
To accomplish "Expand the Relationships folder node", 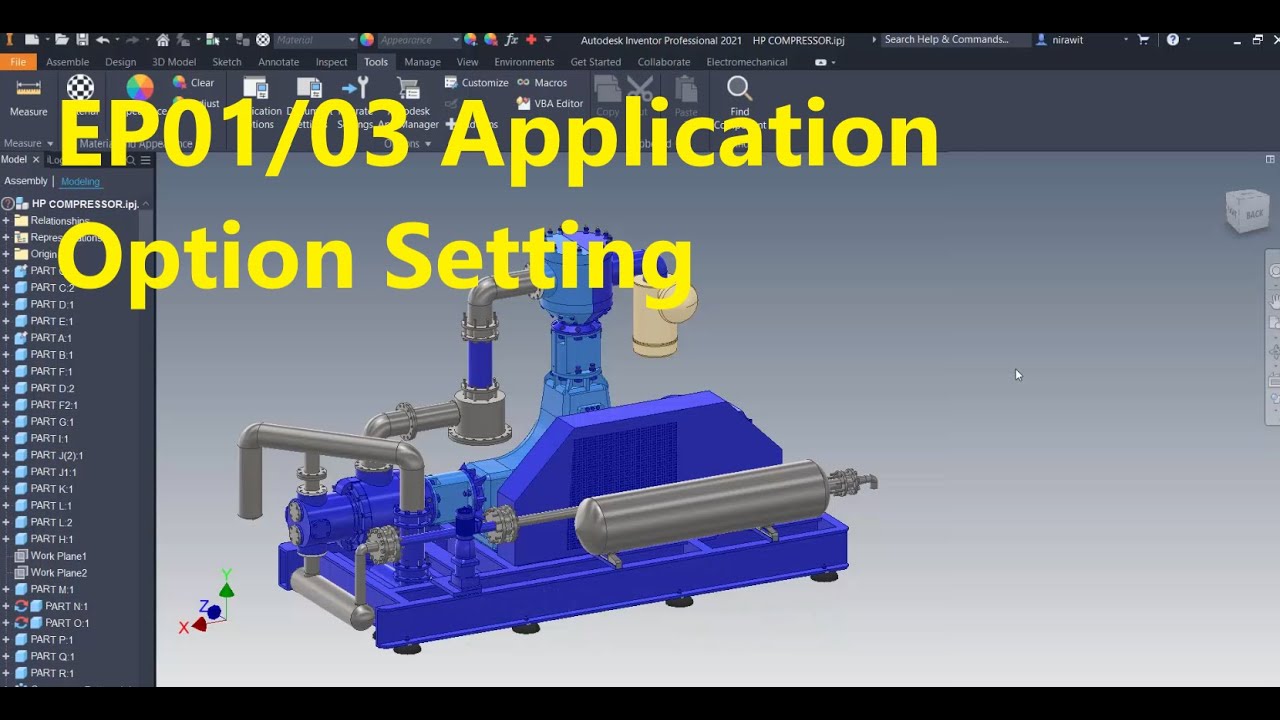I will (x=6, y=221).
